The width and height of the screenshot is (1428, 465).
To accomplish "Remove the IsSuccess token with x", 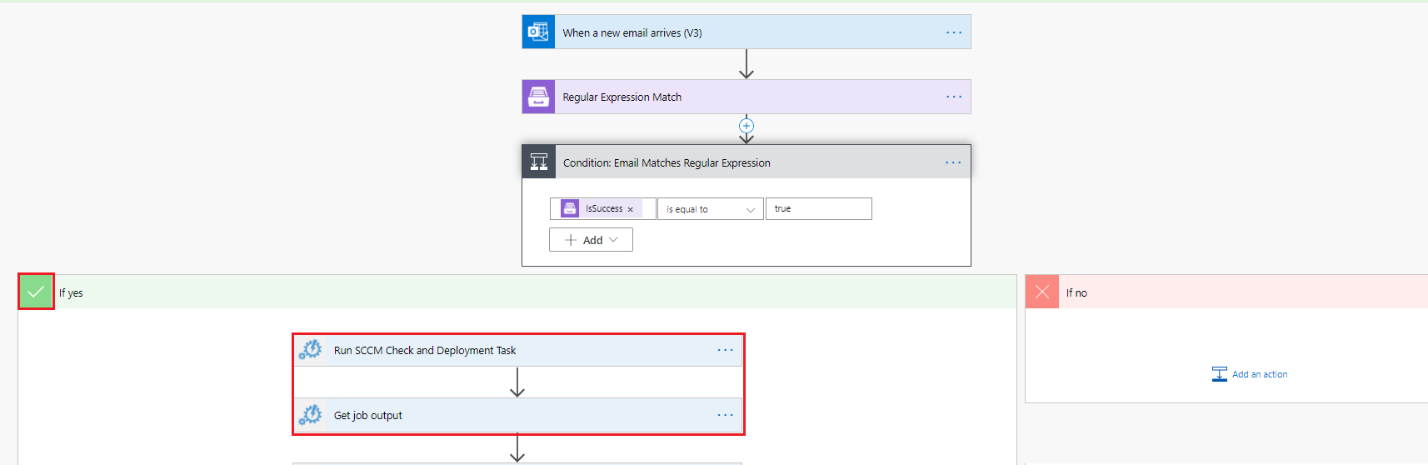I will [630, 209].
